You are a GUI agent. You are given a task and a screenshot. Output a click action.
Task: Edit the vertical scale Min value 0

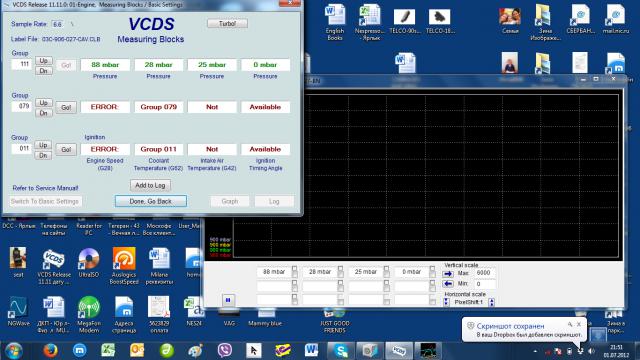tap(485, 284)
